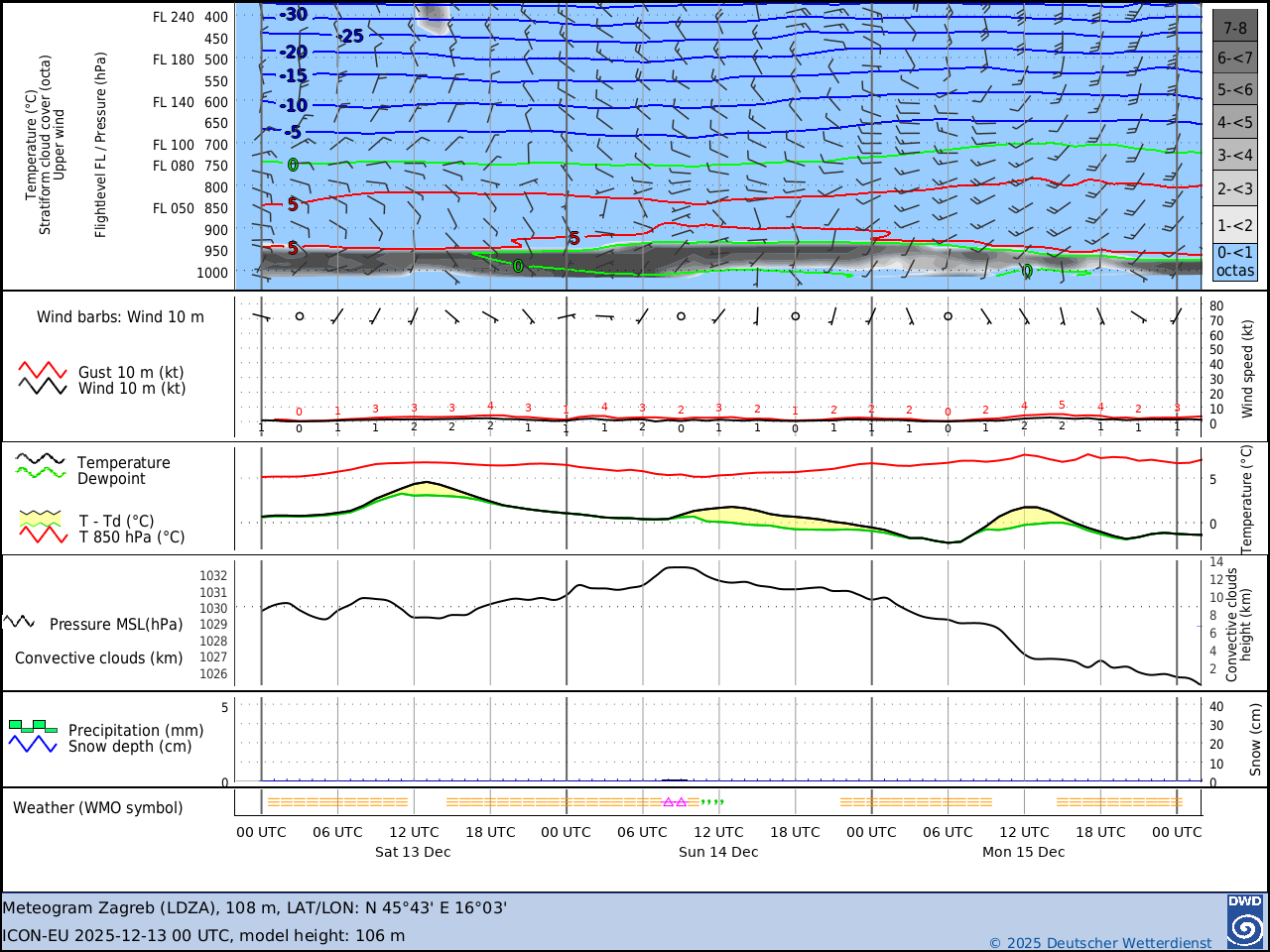
Task: Click the Pressure MSL legend zigzag
Action: (20, 622)
